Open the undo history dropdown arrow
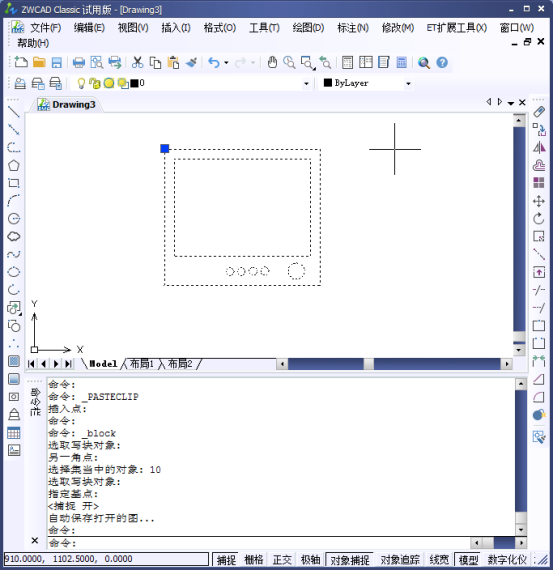 click(x=226, y=63)
